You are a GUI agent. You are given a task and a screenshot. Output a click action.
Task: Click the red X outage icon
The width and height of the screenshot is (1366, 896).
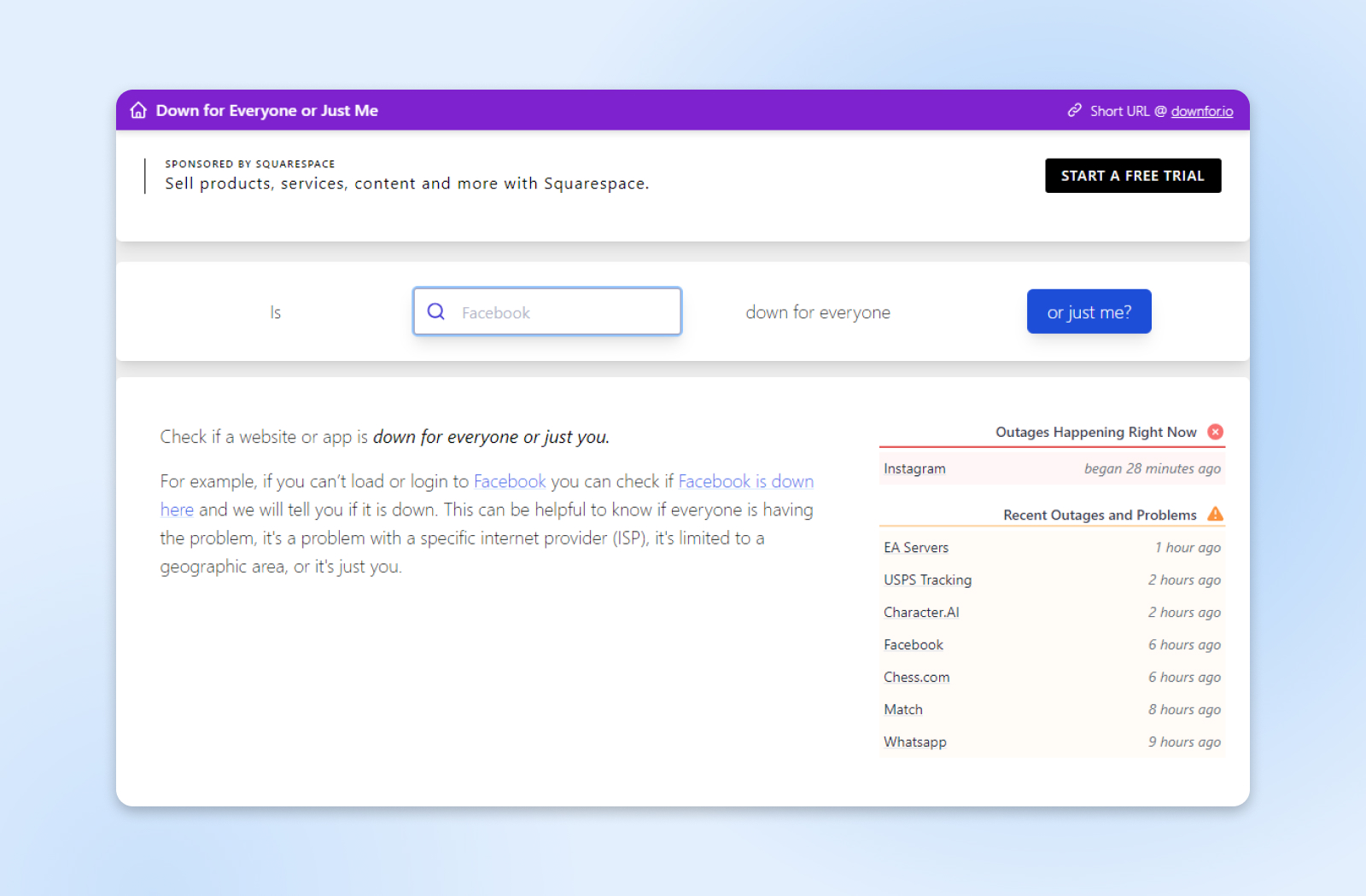[1216, 432]
